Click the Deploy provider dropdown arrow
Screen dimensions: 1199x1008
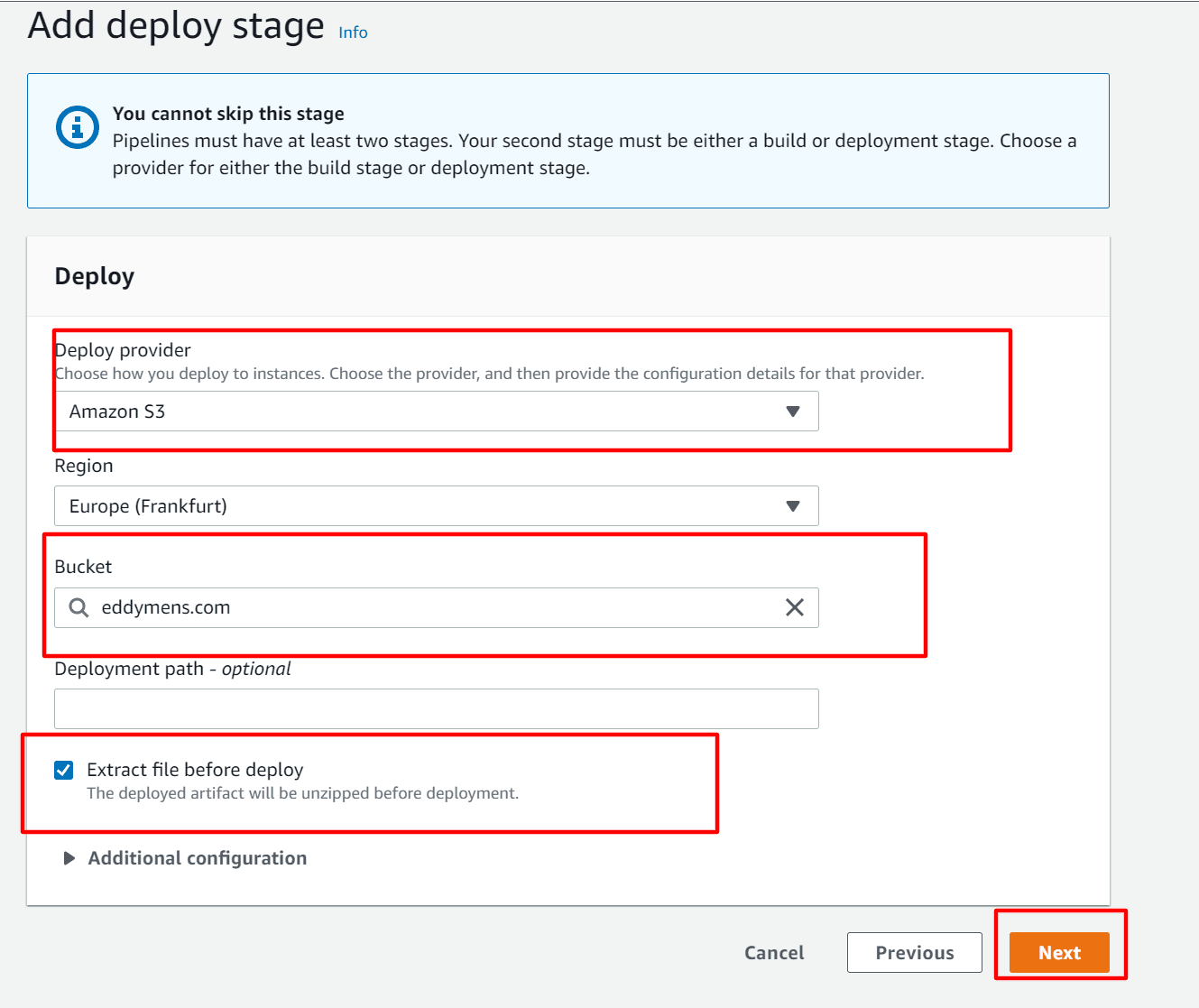pos(793,412)
